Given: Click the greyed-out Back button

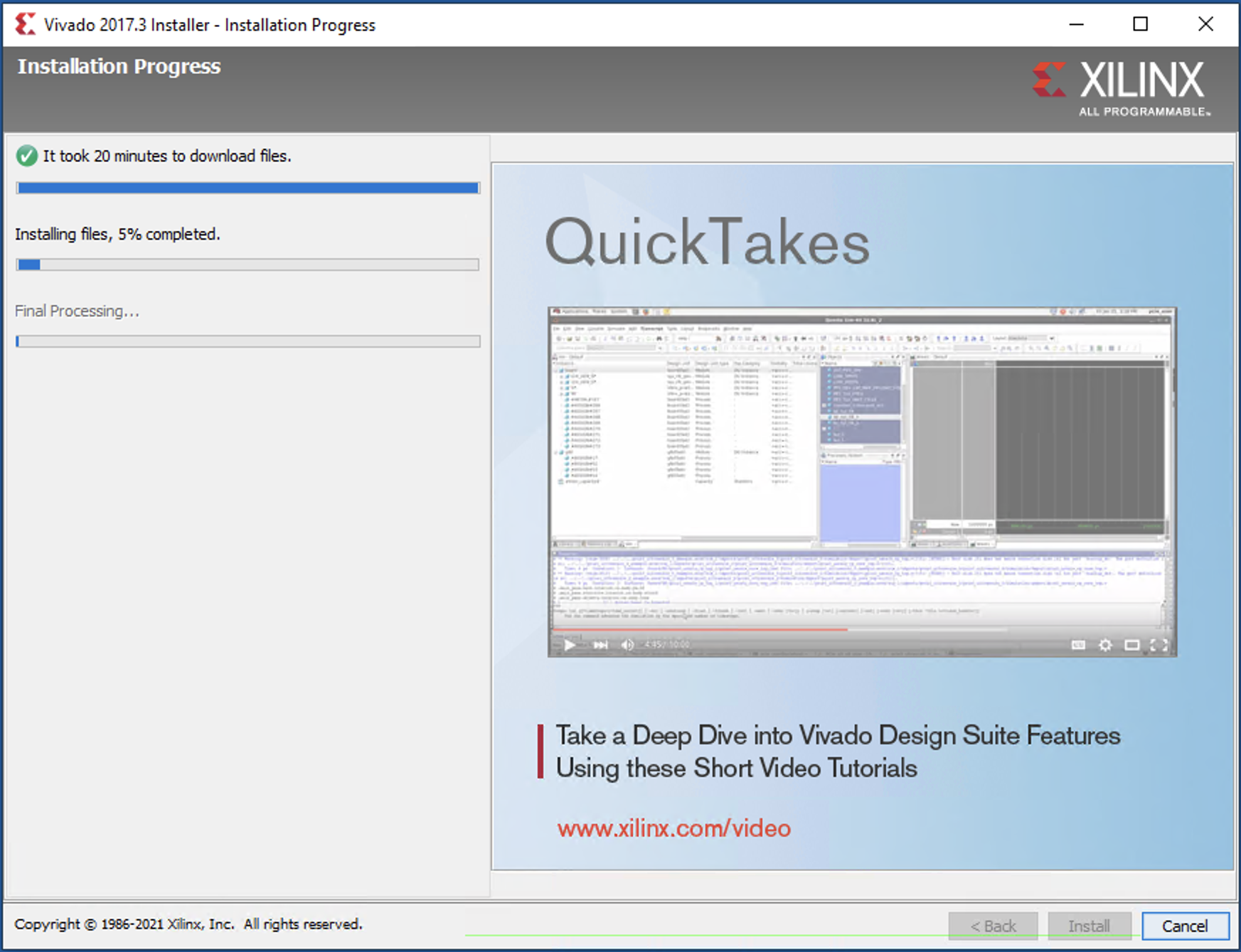Looking at the screenshot, I should coord(993,926).
